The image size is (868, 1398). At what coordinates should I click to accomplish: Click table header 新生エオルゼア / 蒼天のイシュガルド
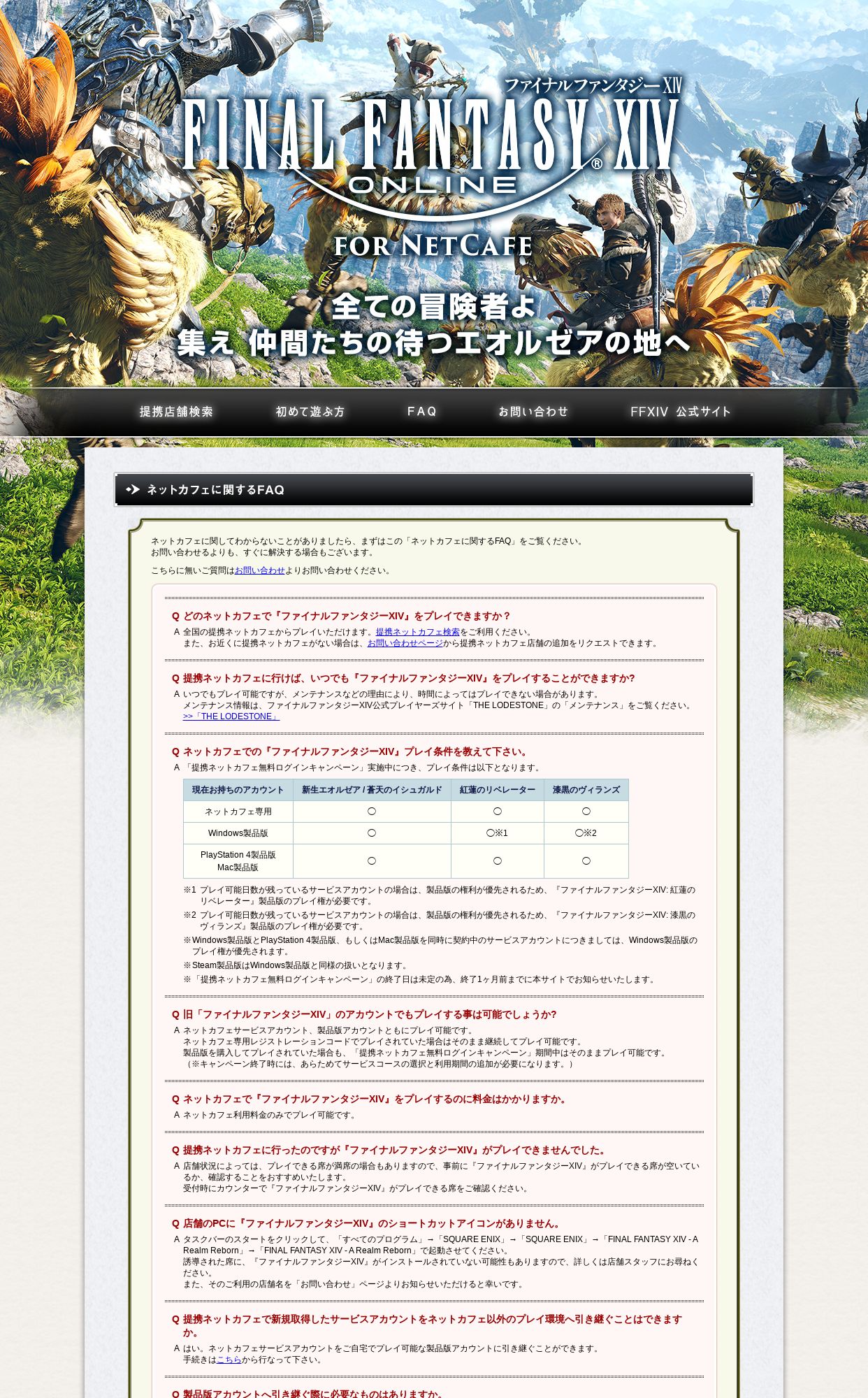(372, 790)
